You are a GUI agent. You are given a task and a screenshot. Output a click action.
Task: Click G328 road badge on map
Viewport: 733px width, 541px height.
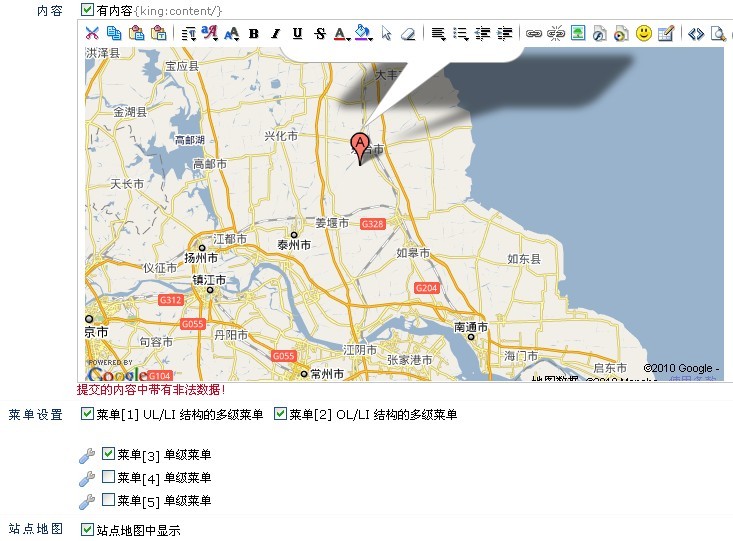(x=373, y=224)
